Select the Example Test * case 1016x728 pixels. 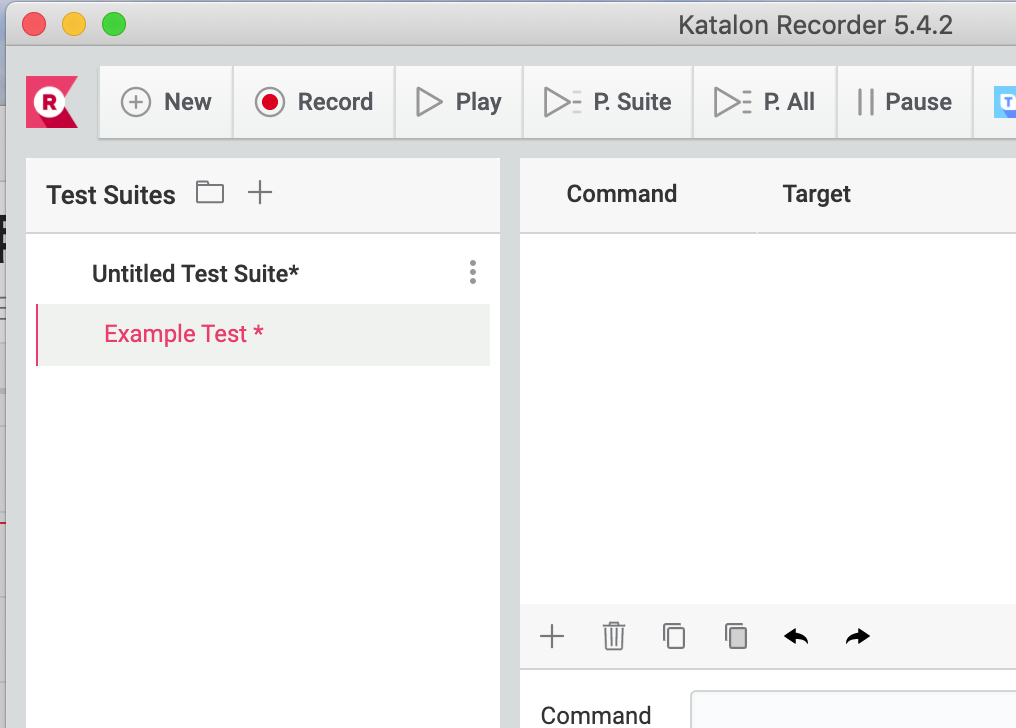point(263,335)
